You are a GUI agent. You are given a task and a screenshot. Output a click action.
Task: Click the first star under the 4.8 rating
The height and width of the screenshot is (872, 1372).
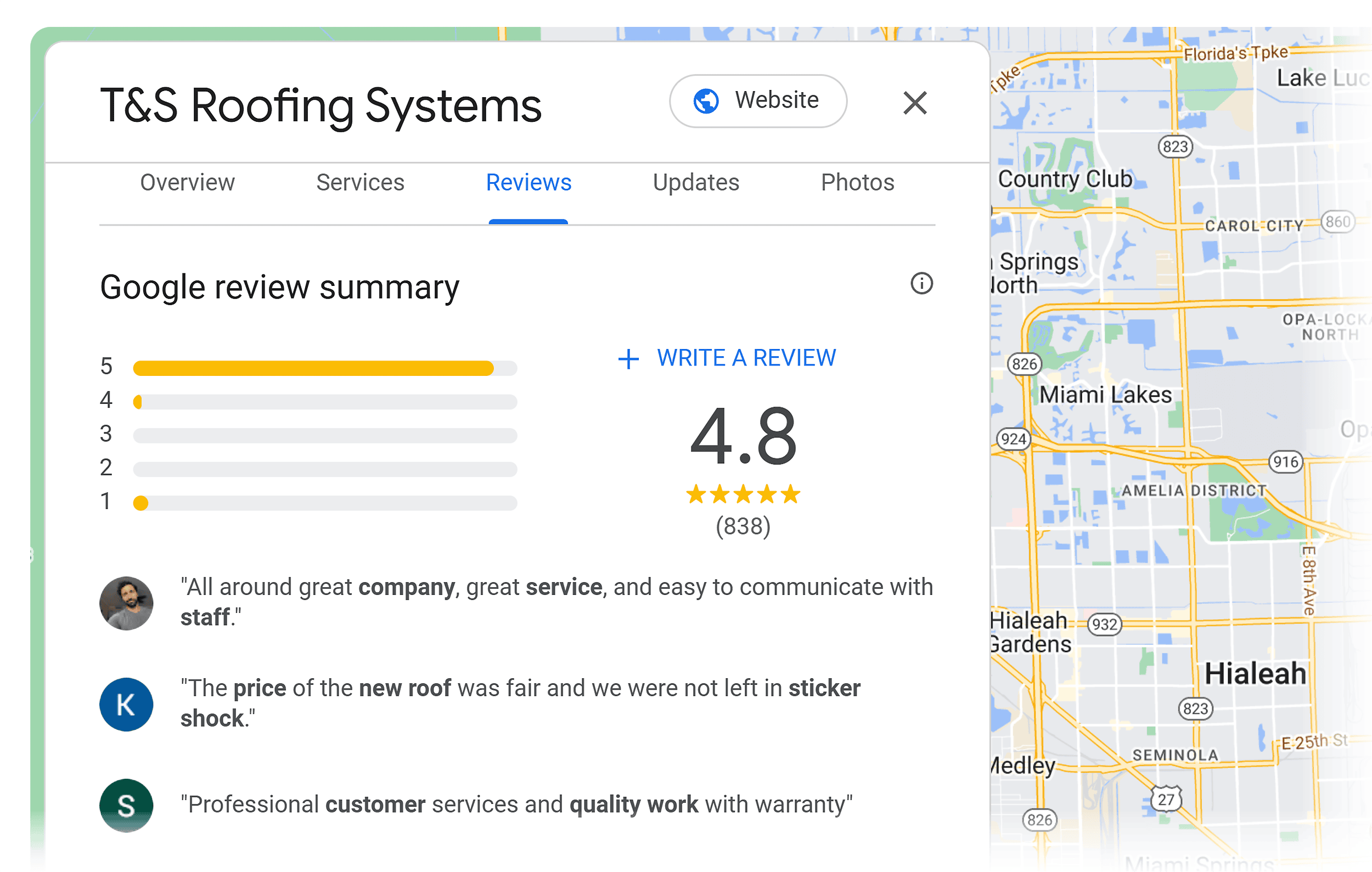pyautogui.click(x=696, y=494)
